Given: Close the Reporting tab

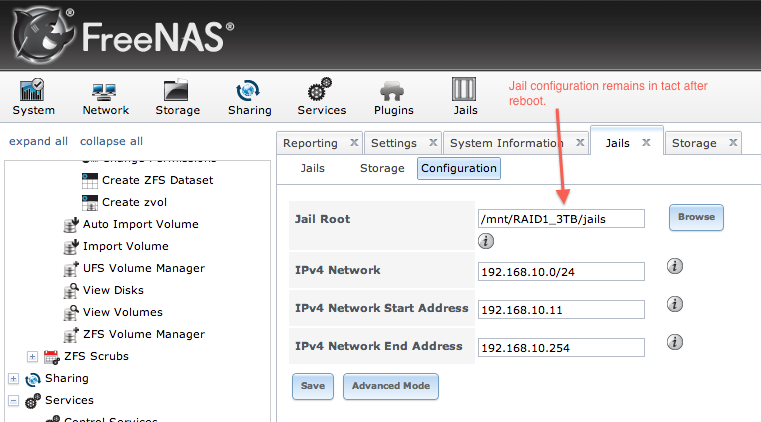Looking at the screenshot, I should coord(354,143).
